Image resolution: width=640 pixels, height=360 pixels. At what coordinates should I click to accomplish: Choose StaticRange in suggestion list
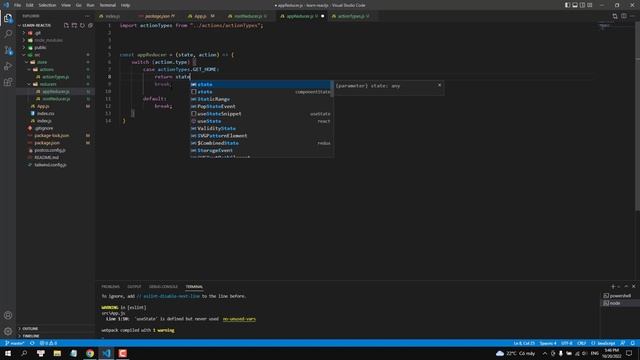point(261,99)
